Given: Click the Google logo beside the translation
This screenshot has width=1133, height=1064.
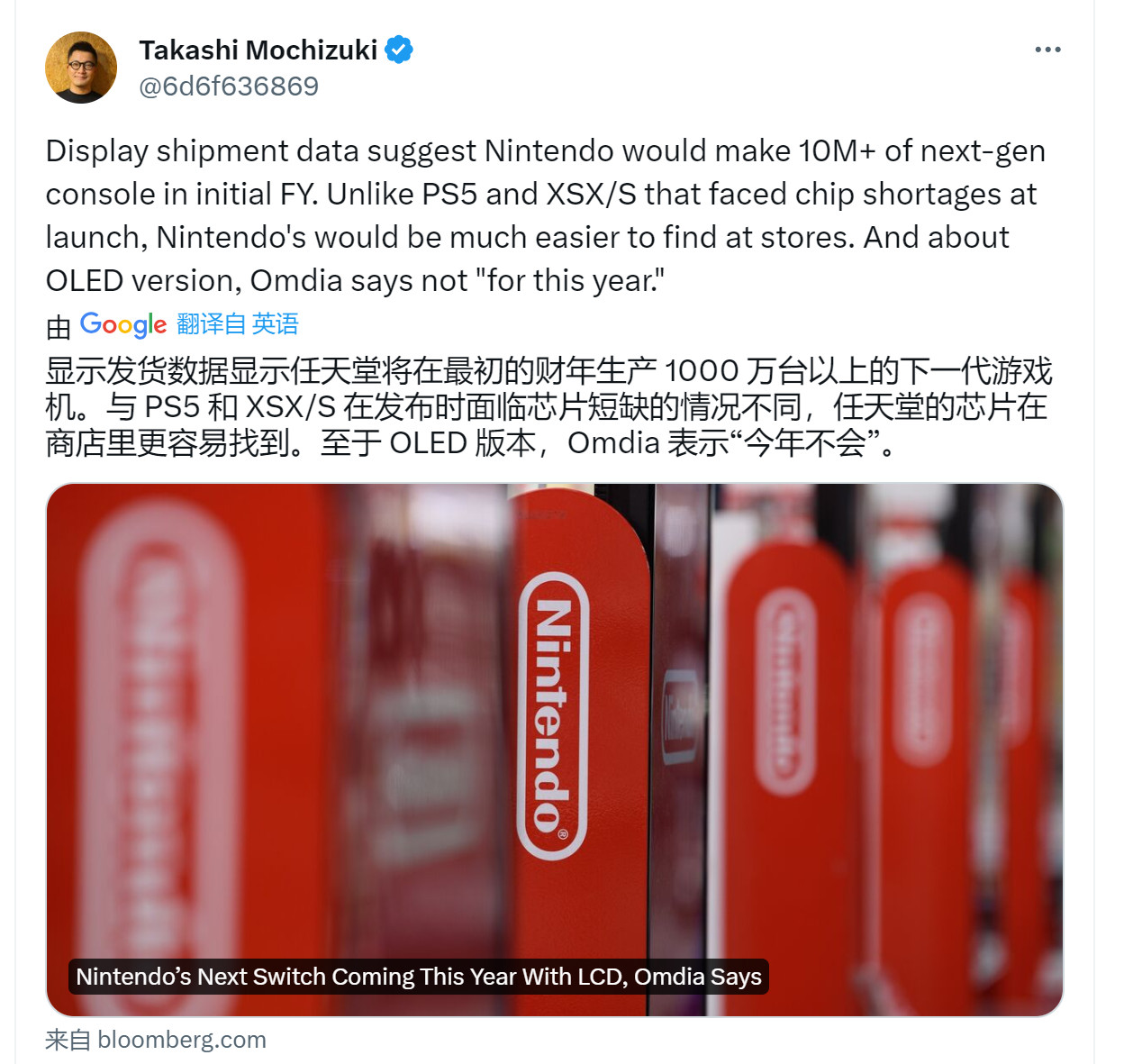Looking at the screenshot, I should coord(123,324).
